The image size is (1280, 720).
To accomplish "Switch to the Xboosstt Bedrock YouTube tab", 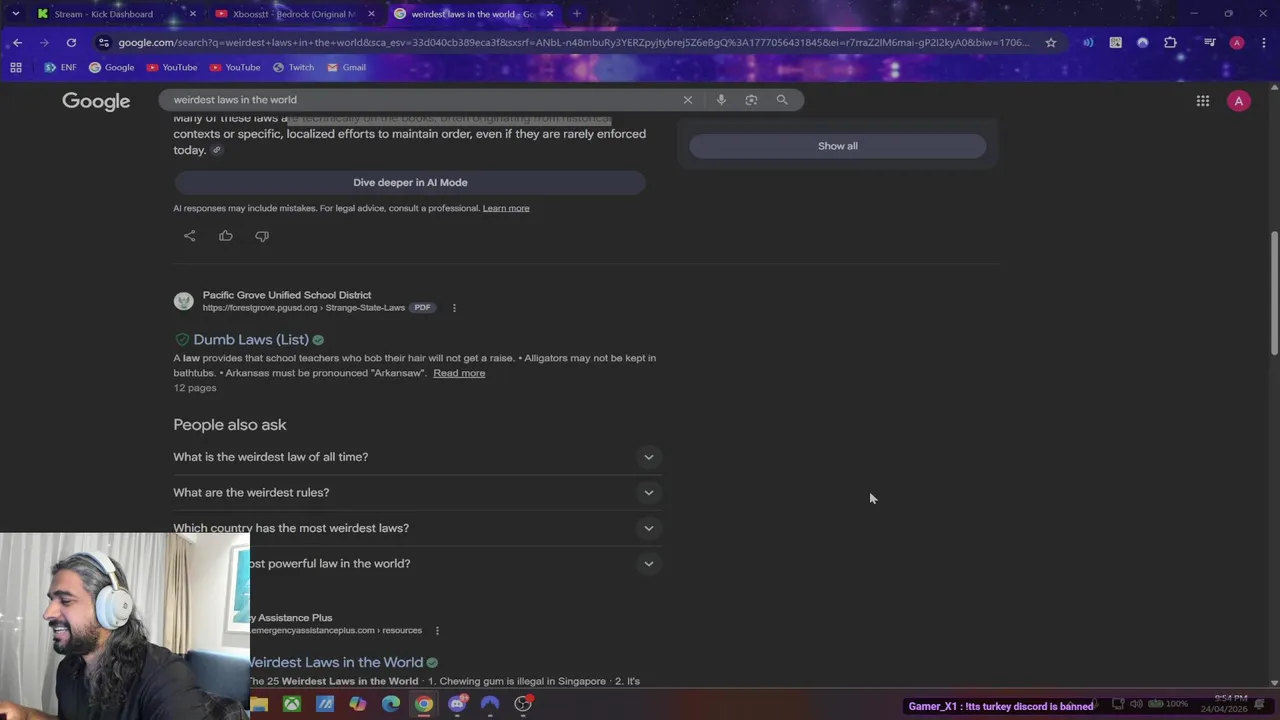I will pos(296,14).
